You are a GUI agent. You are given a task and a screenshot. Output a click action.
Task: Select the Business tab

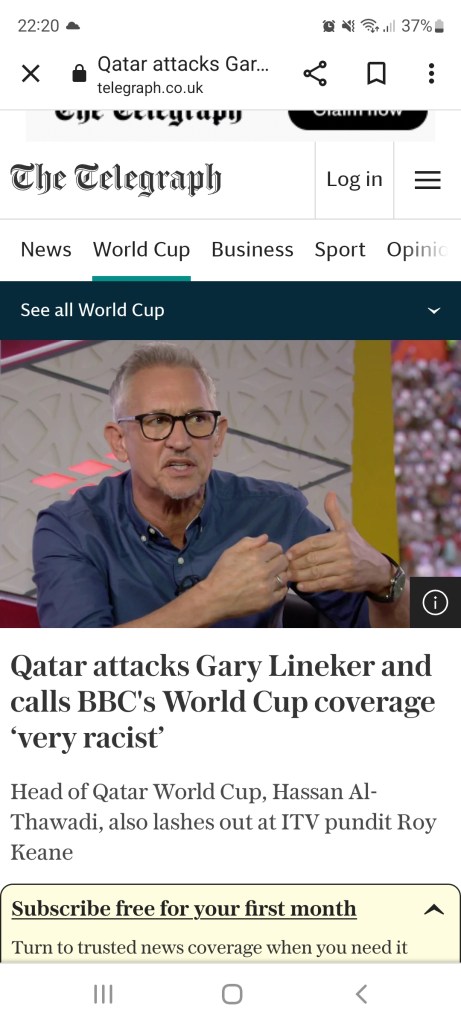coord(252,249)
